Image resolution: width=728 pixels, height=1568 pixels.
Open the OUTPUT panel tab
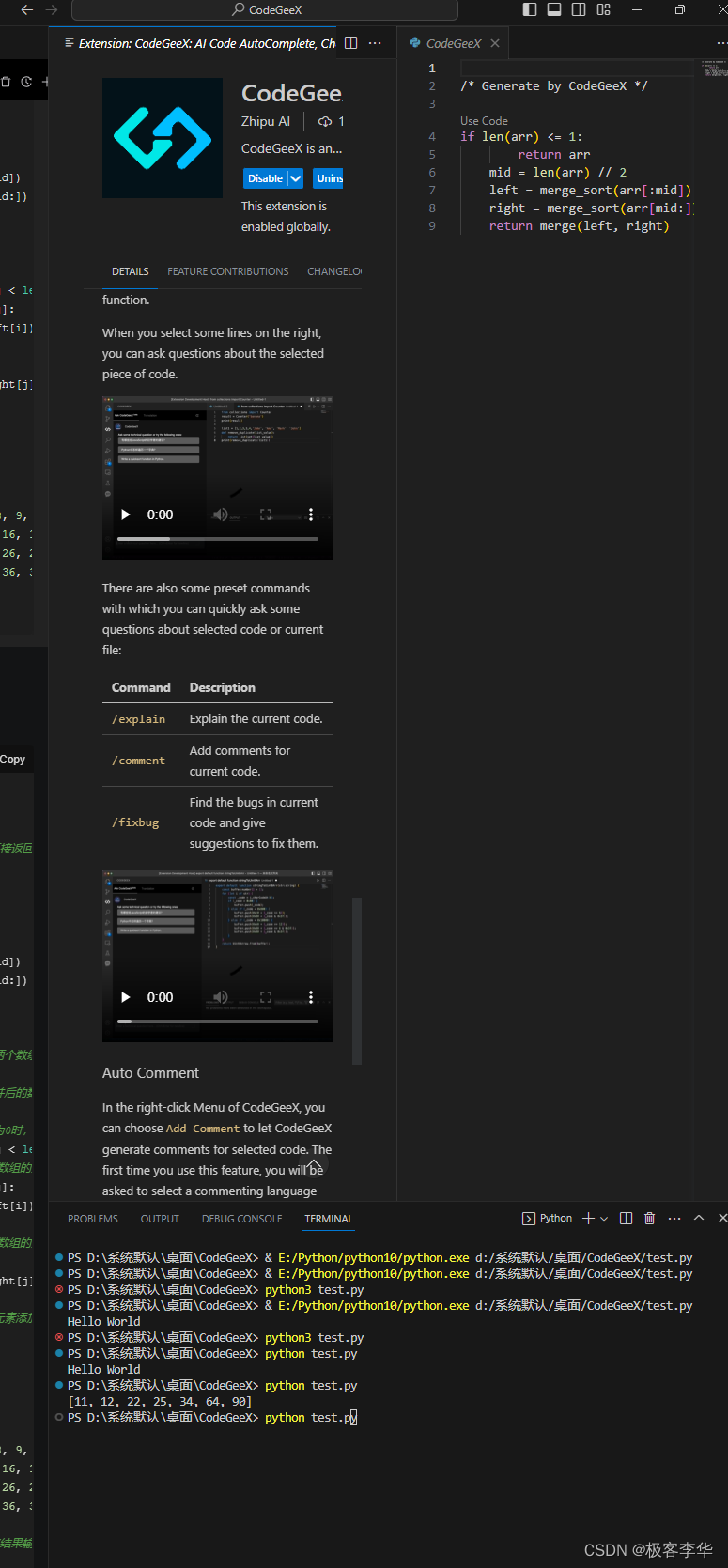click(x=160, y=1219)
